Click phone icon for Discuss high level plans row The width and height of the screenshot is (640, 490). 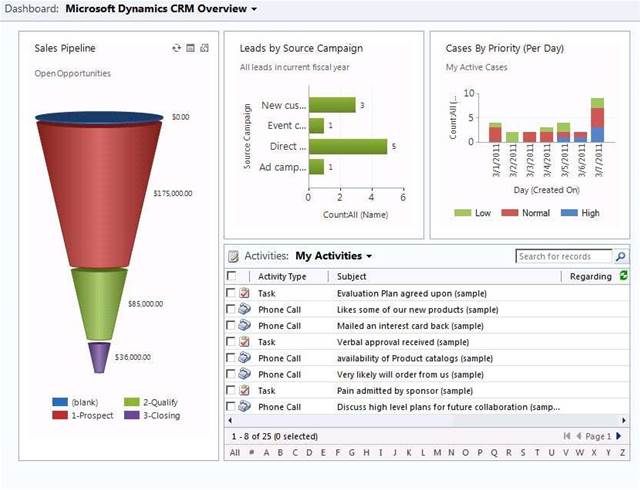tap(244, 406)
